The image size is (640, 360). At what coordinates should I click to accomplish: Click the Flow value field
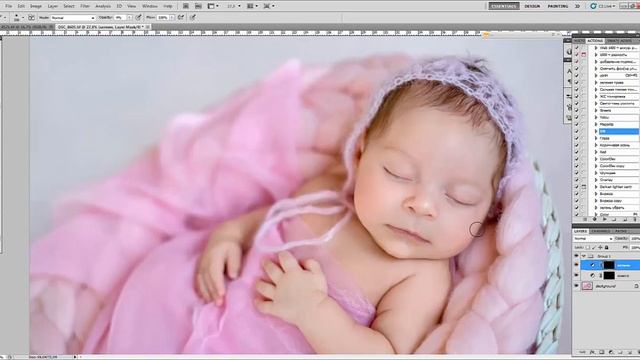click(163, 18)
